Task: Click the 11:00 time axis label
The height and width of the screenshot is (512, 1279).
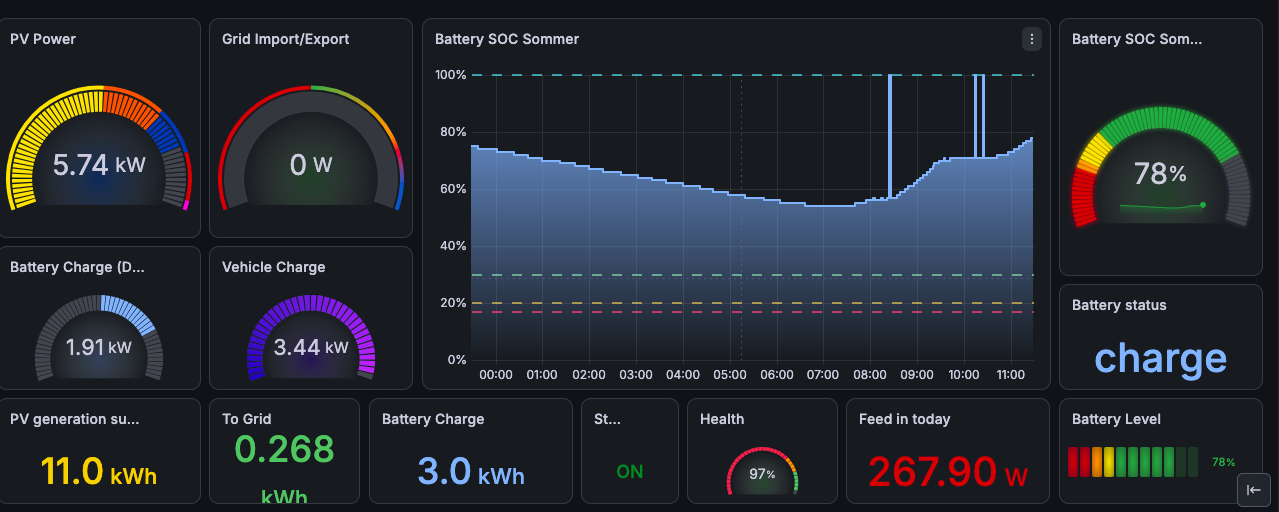Action: [1011, 375]
